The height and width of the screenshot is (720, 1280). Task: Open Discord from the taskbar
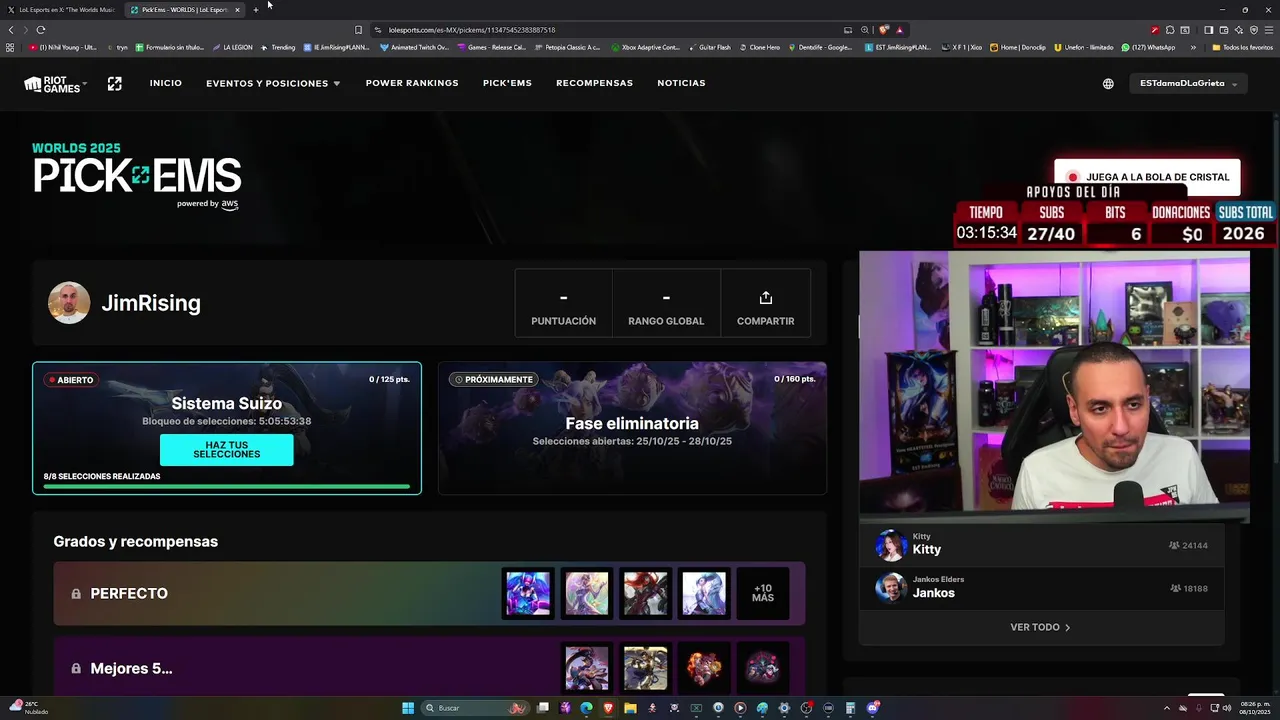(x=872, y=708)
